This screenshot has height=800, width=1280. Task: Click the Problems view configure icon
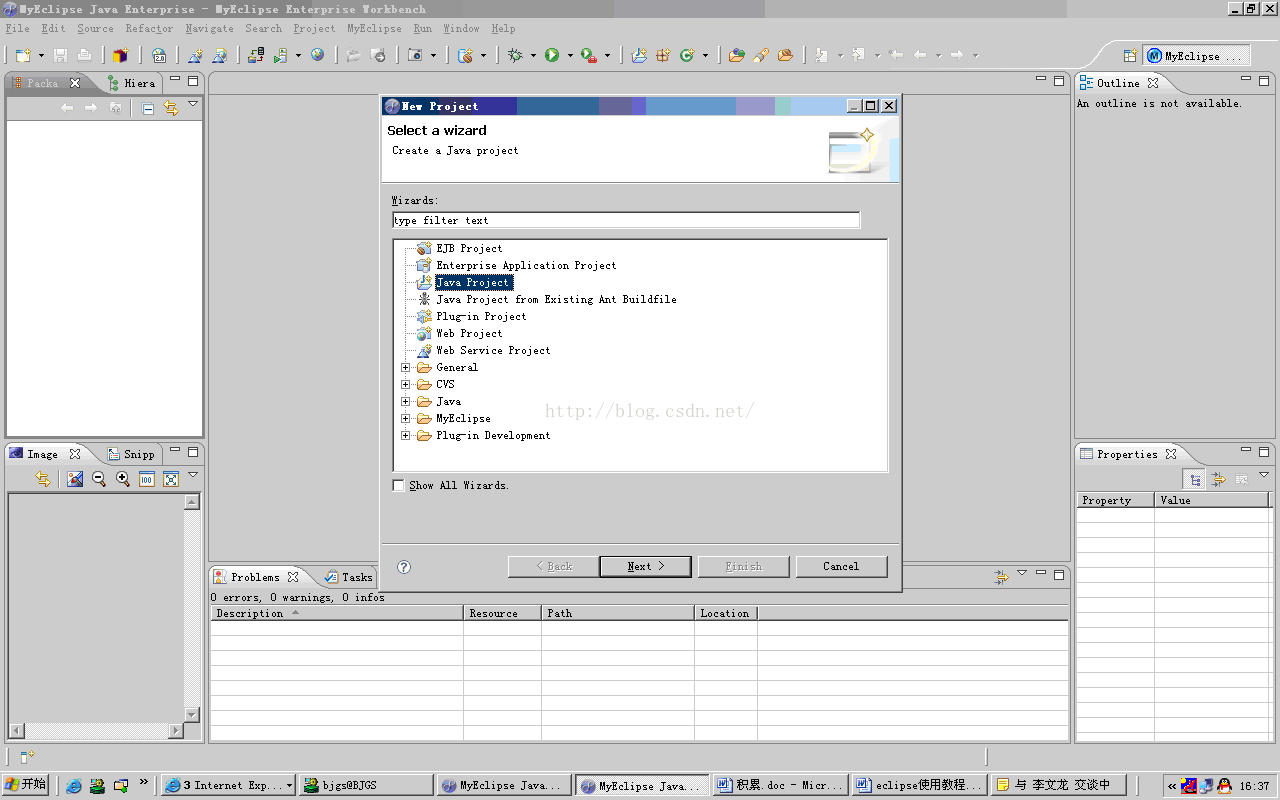point(1001,577)
